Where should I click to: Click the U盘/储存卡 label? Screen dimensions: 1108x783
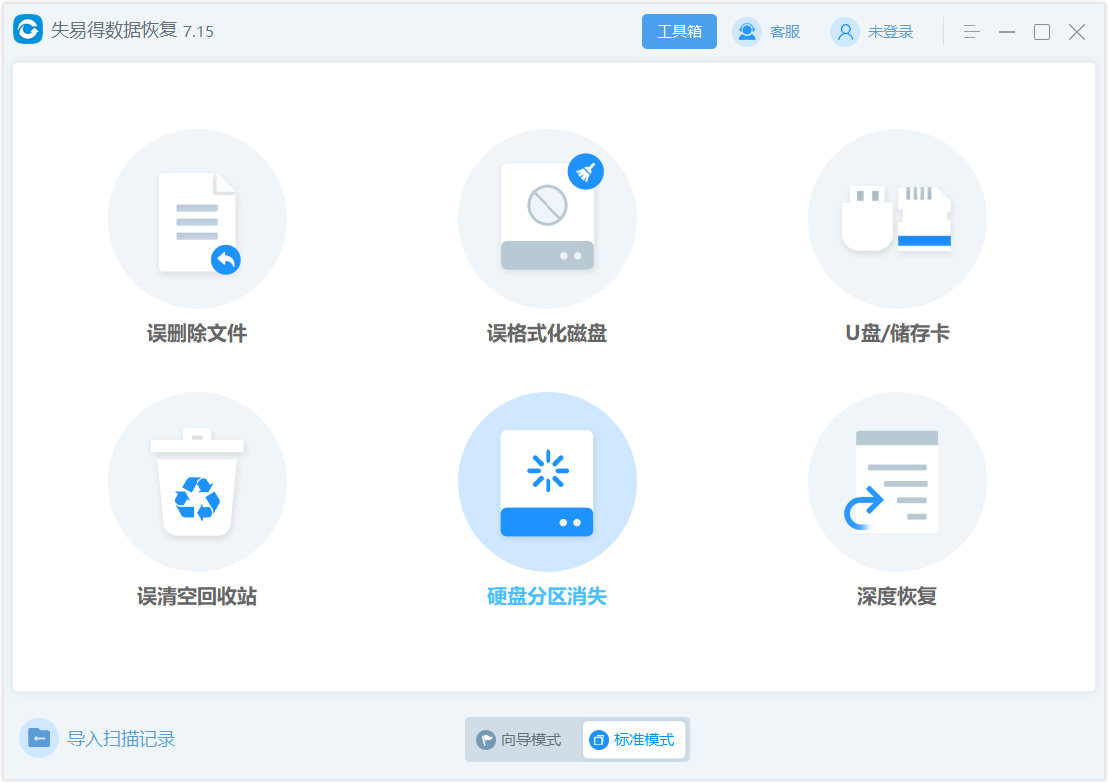click(x=897, y=333)
